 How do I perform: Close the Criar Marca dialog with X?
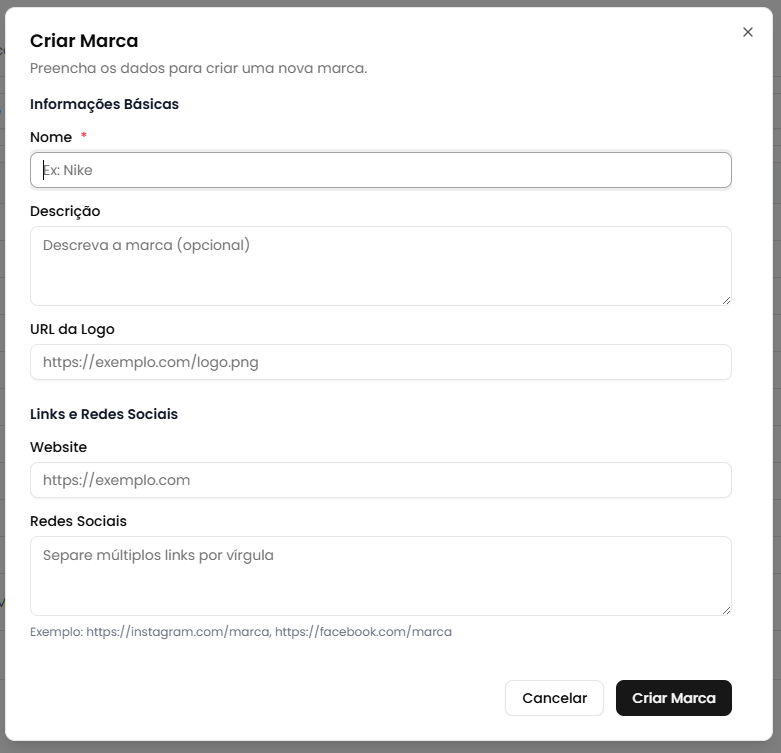[748, 32]
